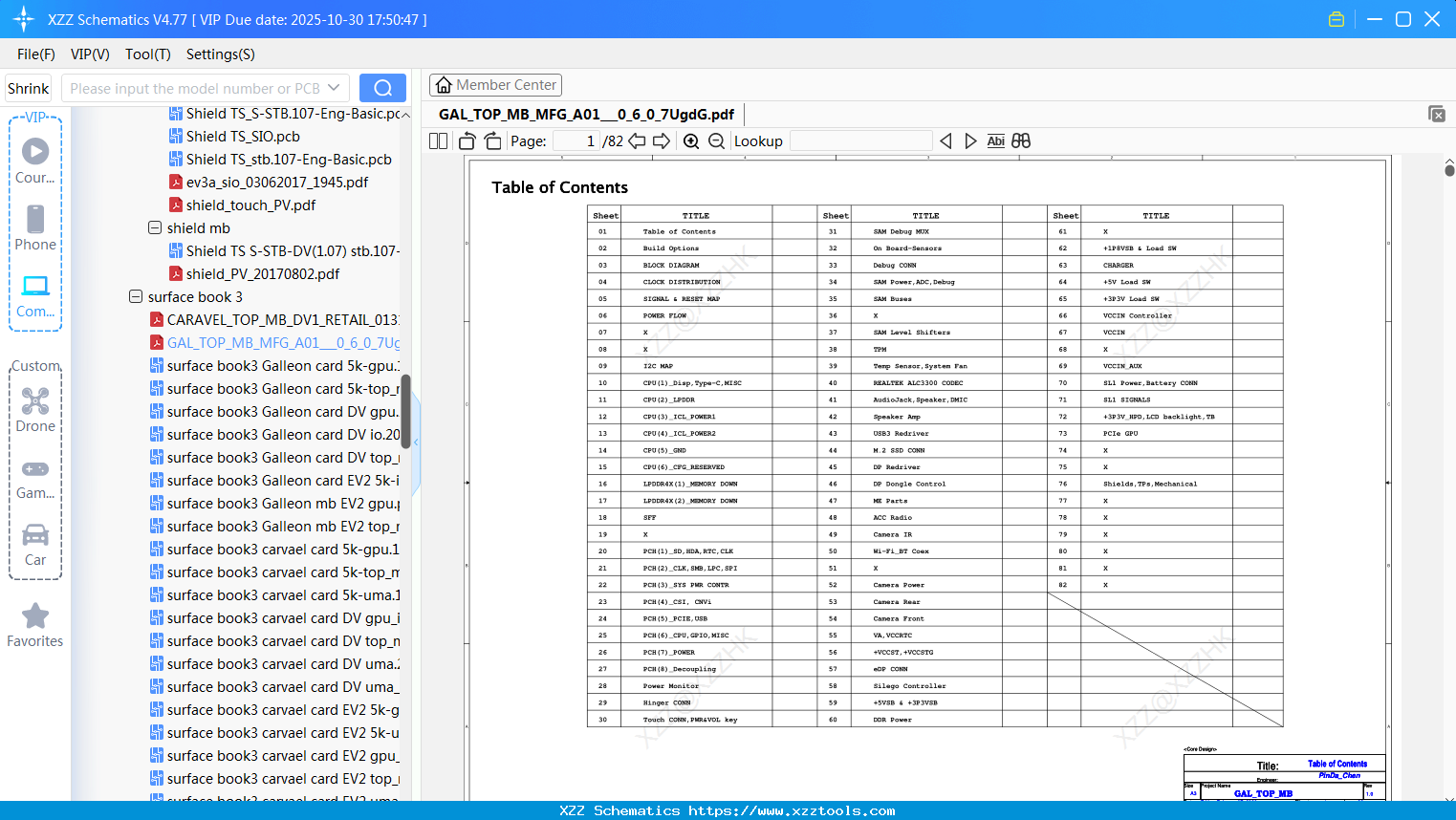Click BLOCK DIAGRAM entry in contents table
This screenshot has height=820, width=1456.
coord(670,266)
